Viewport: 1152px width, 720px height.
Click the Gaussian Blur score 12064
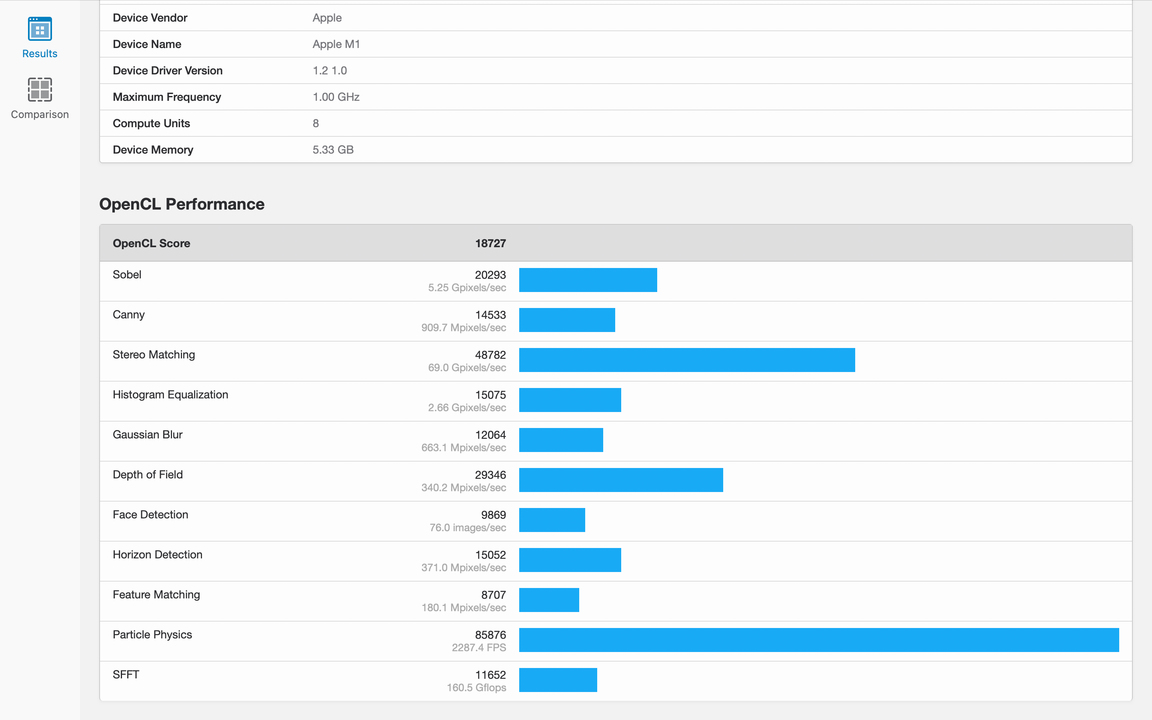pos(490,435)
